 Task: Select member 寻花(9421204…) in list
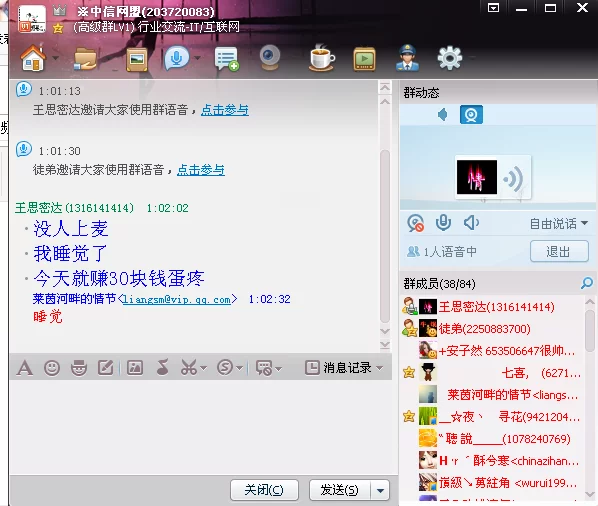492,417
